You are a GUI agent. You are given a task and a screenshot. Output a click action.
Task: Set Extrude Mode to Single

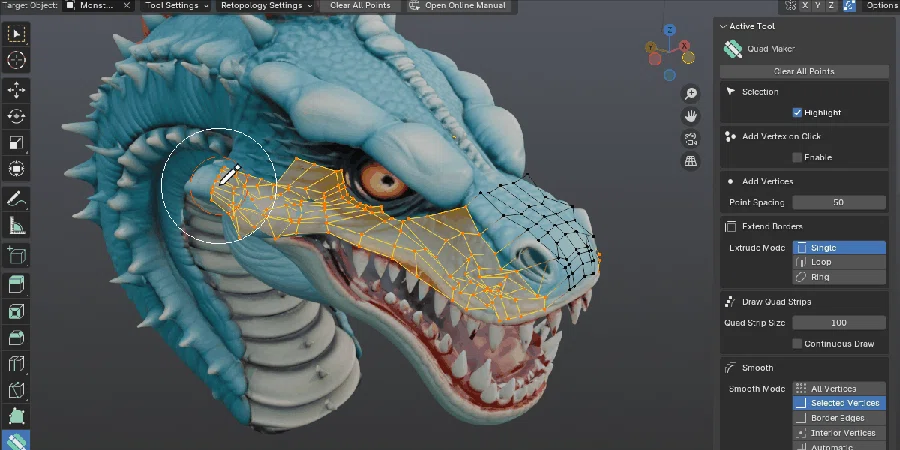(x=839, y=248)
